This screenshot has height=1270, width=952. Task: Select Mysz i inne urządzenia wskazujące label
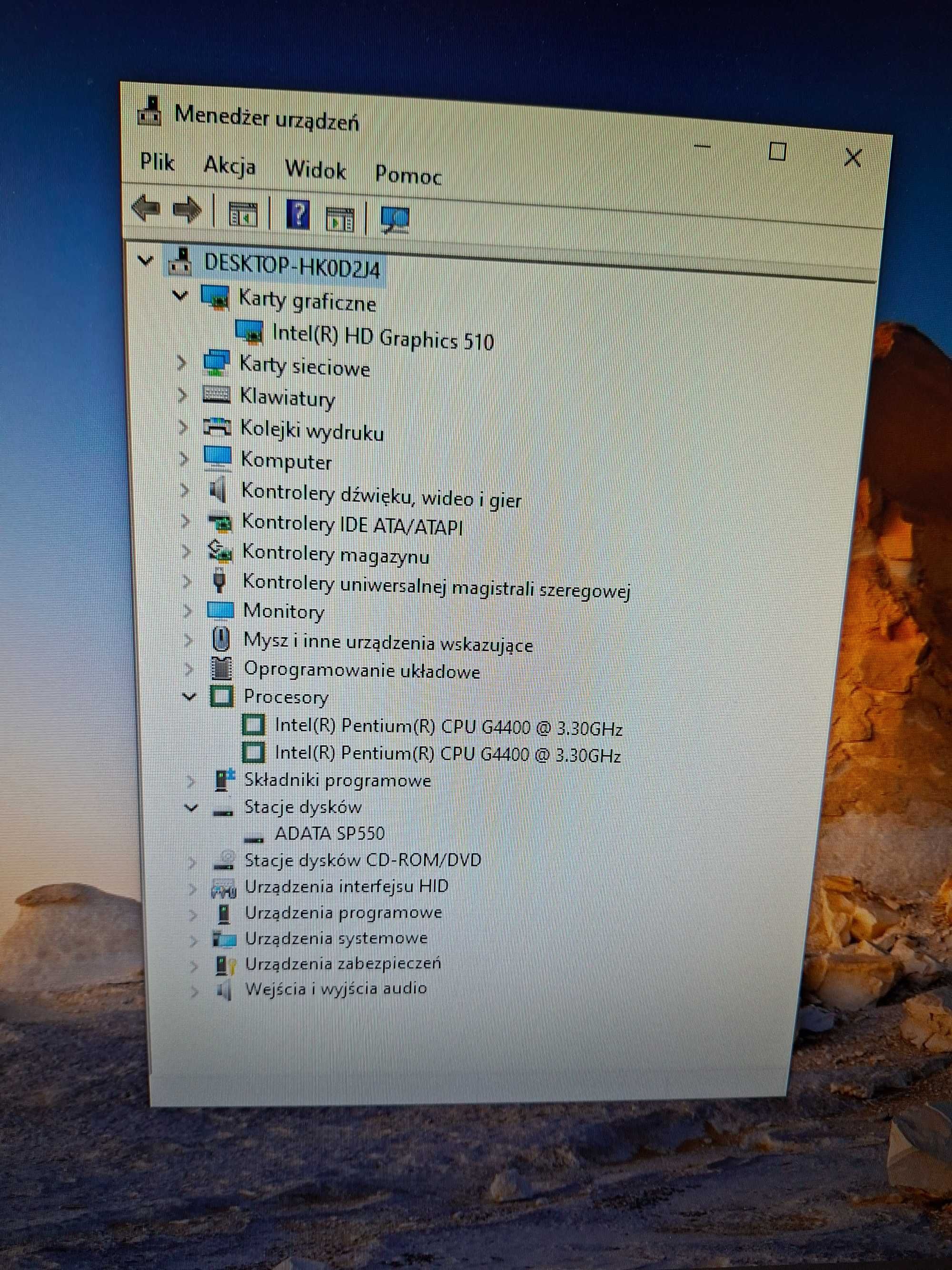point(388,643)
